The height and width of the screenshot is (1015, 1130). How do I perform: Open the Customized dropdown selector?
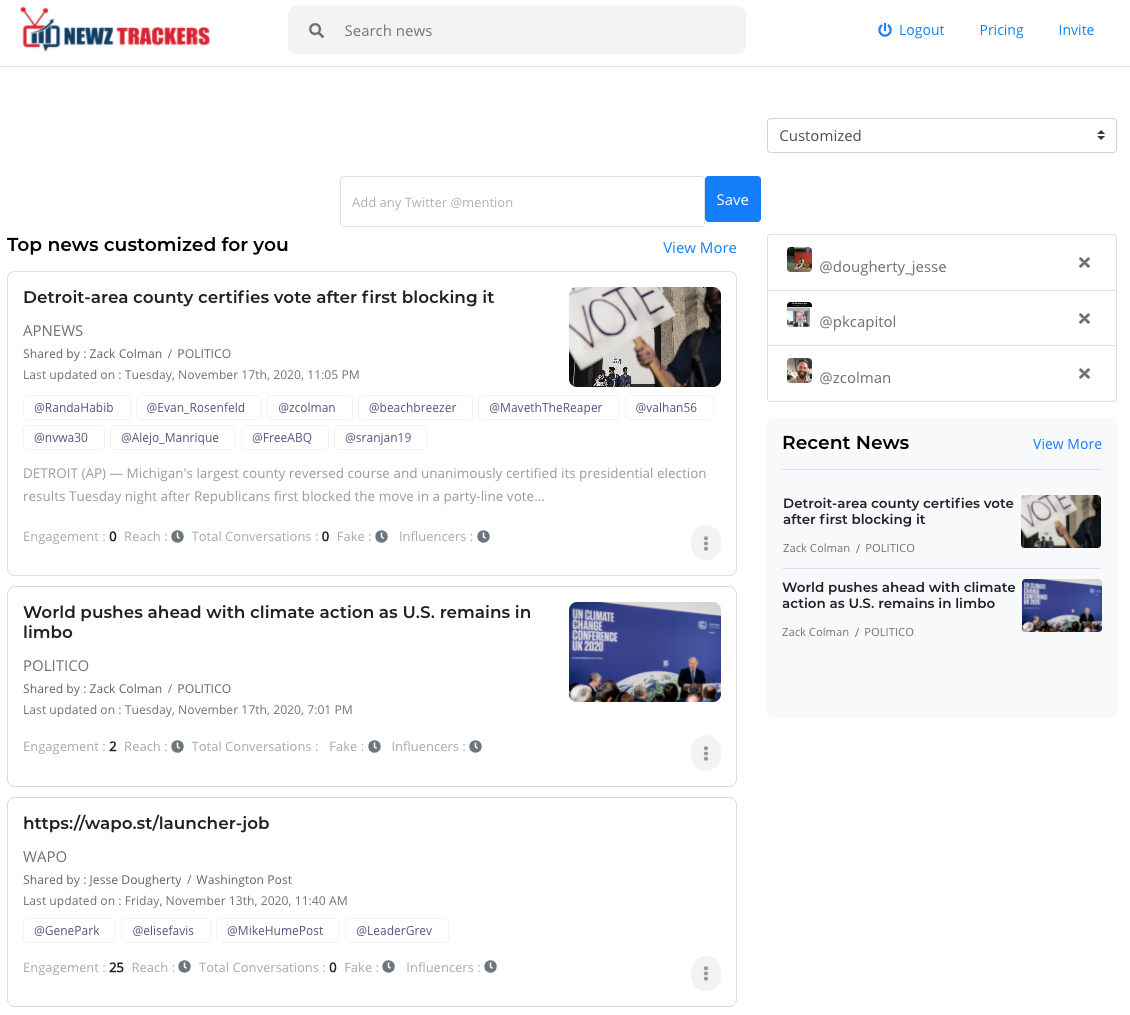942,136
